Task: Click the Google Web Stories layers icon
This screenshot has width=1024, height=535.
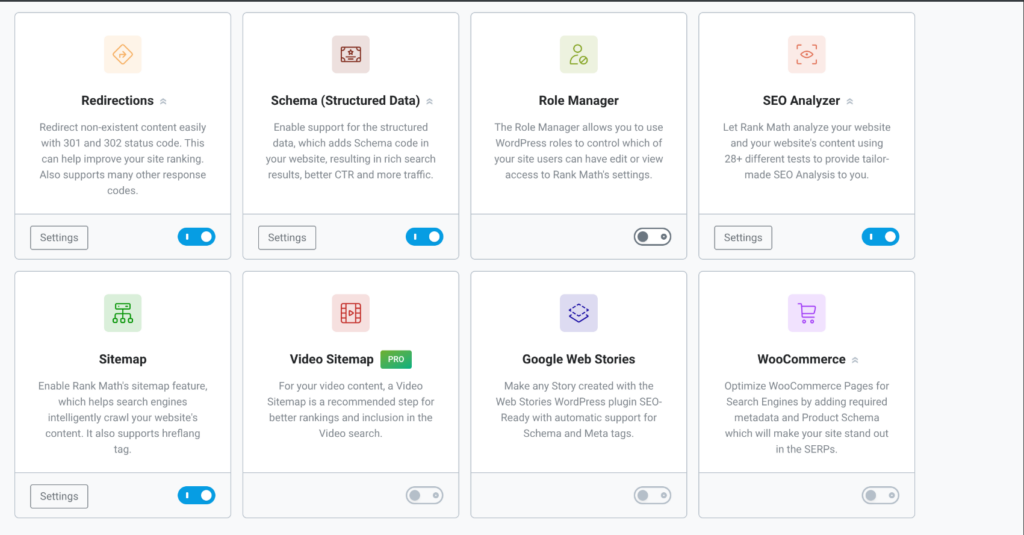Action: [579, 313]
